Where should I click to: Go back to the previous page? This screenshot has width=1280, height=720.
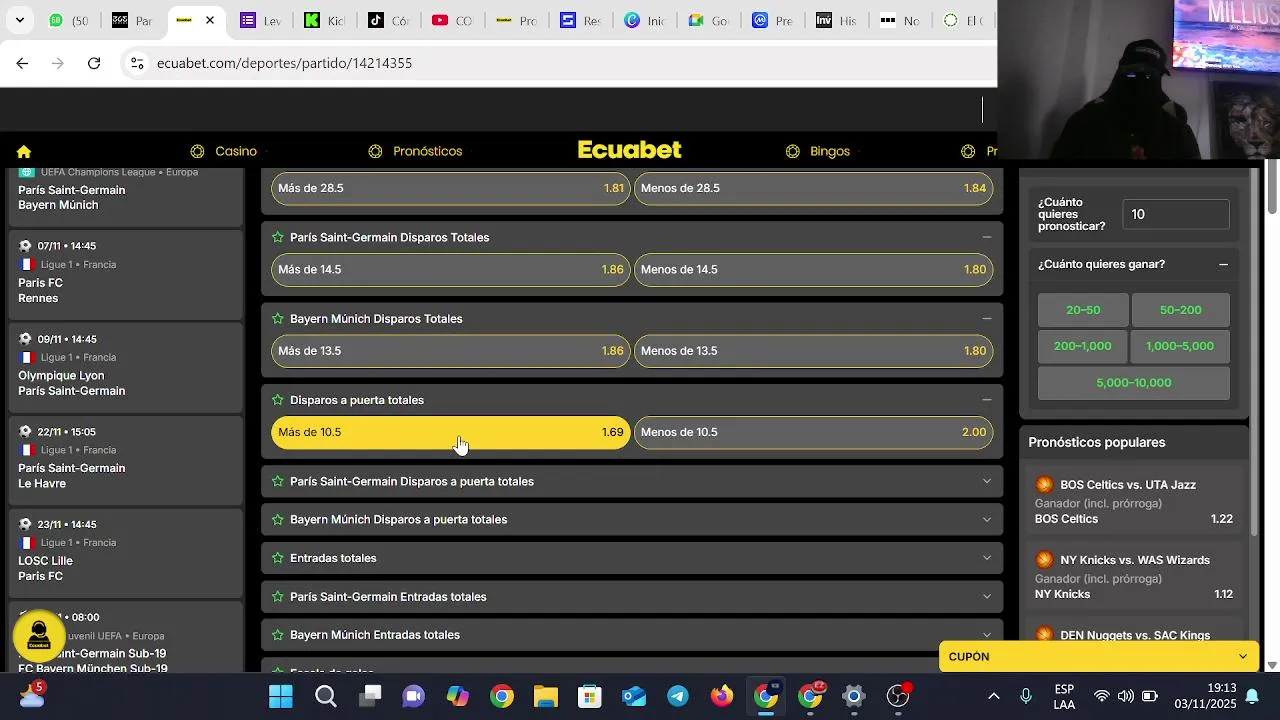point(22,63)
